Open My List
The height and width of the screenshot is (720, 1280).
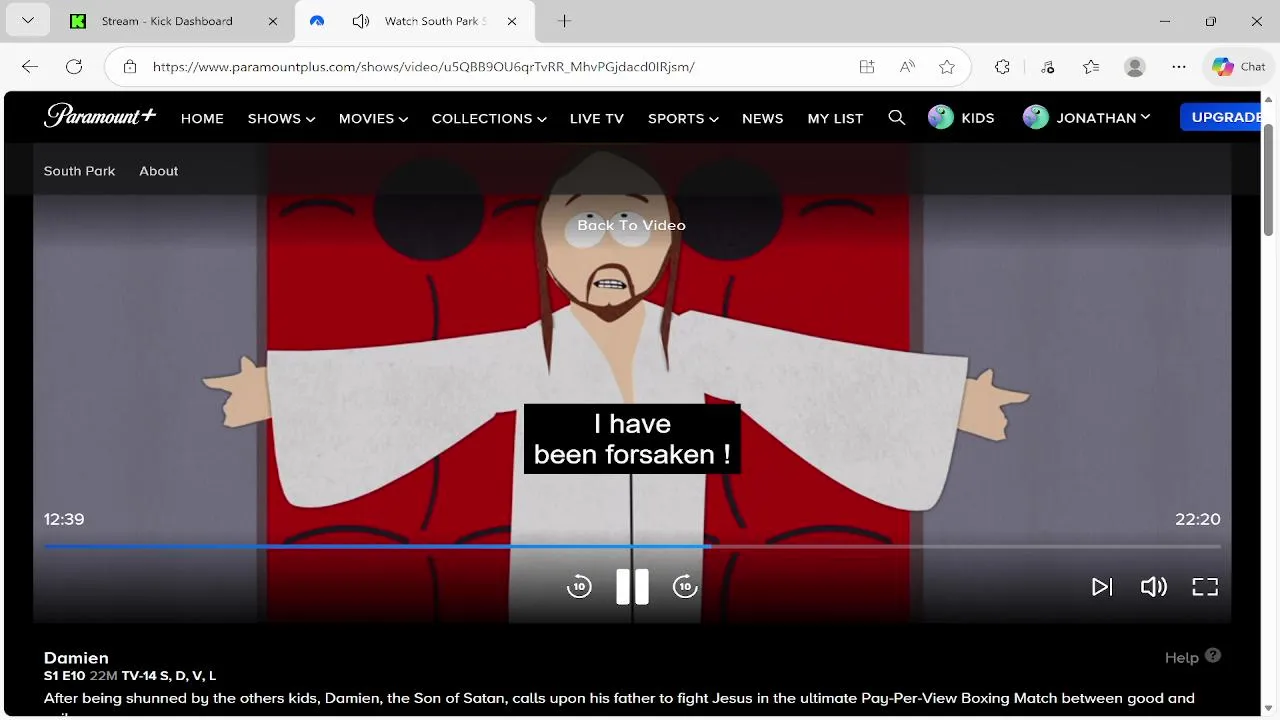click(835, 118)
